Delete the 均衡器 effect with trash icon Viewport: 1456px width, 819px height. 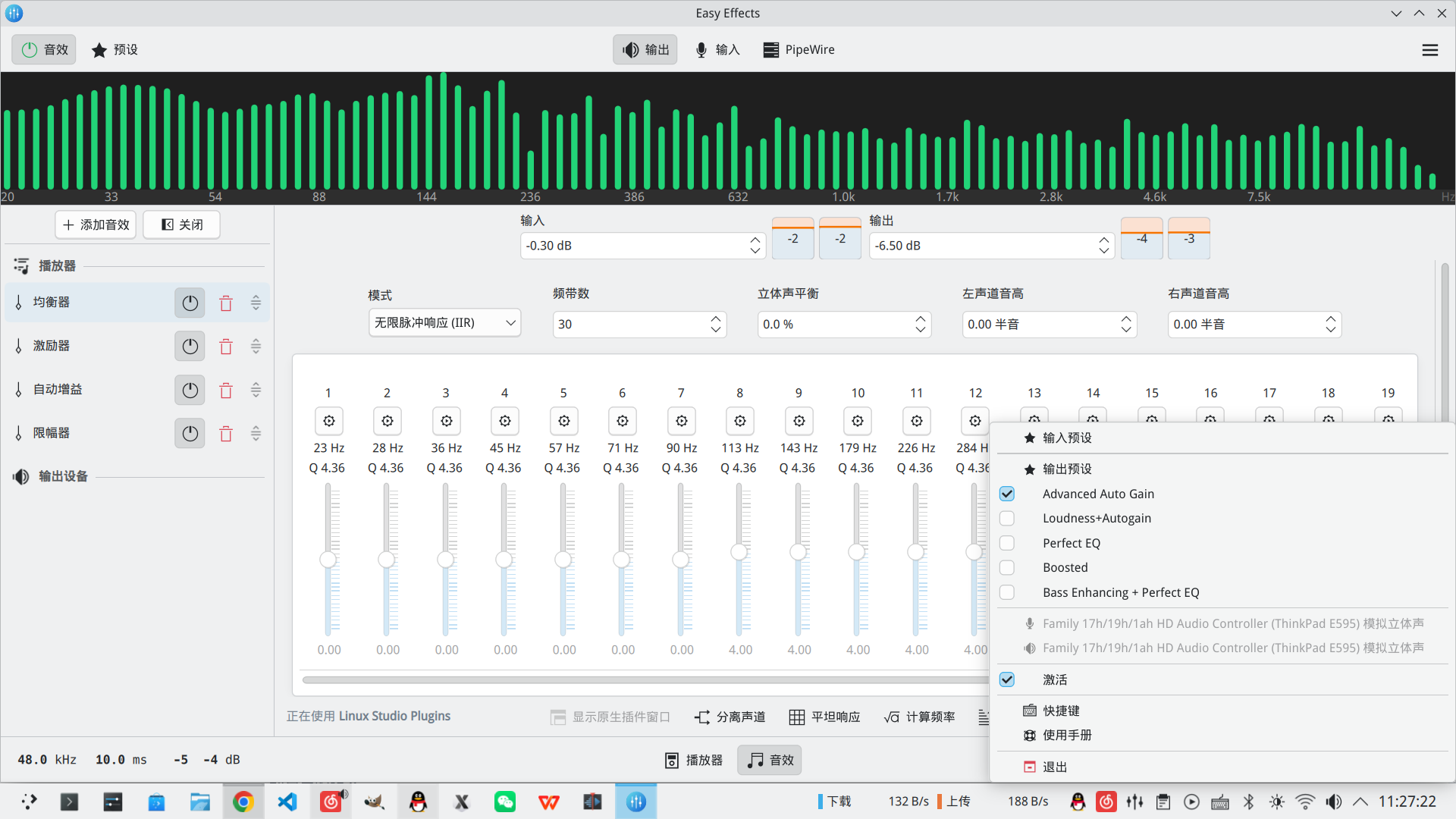226,303
